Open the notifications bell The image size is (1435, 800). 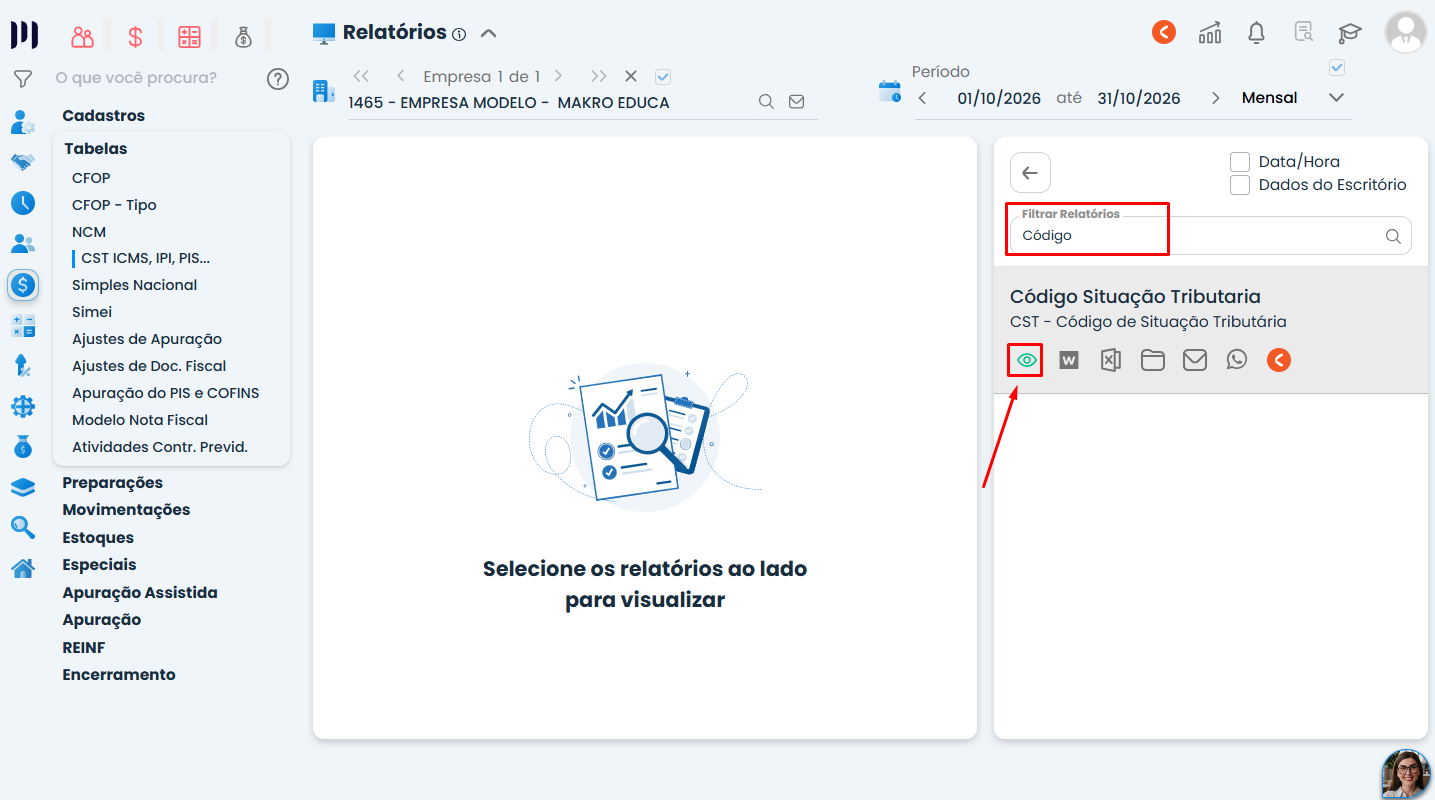point(1257,33)
